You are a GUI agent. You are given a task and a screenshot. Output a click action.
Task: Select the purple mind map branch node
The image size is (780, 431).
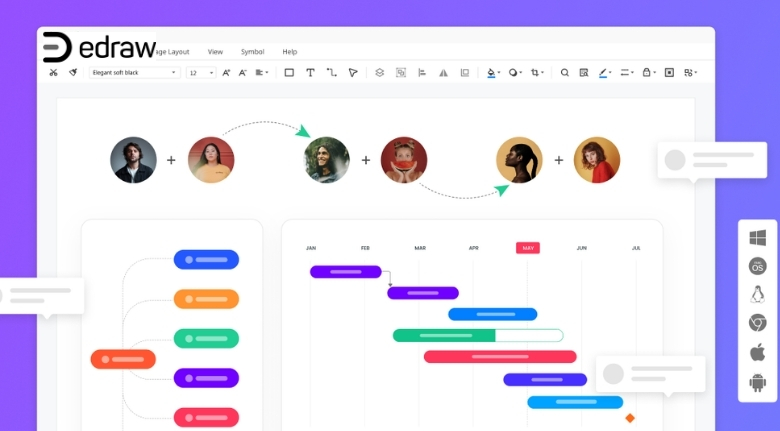click(x=206, y=378)
